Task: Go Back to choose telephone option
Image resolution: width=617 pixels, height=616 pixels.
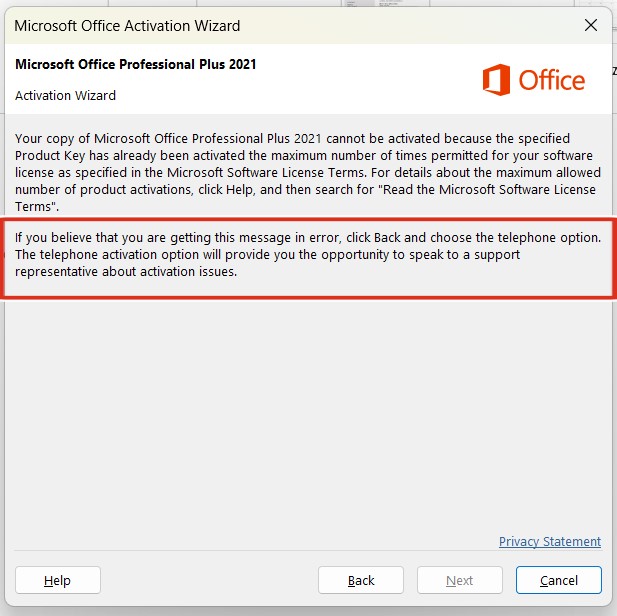Action: pyautogui.click(x=361, y=580)
